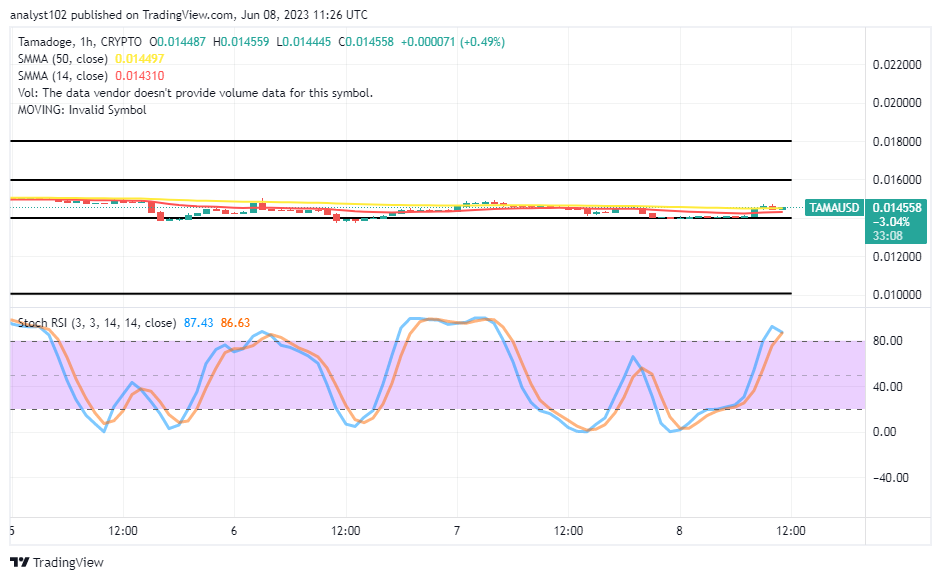Click the Stoch RSI indicator legend
Screen dimensions: 941x580
[x=97, y=323]
